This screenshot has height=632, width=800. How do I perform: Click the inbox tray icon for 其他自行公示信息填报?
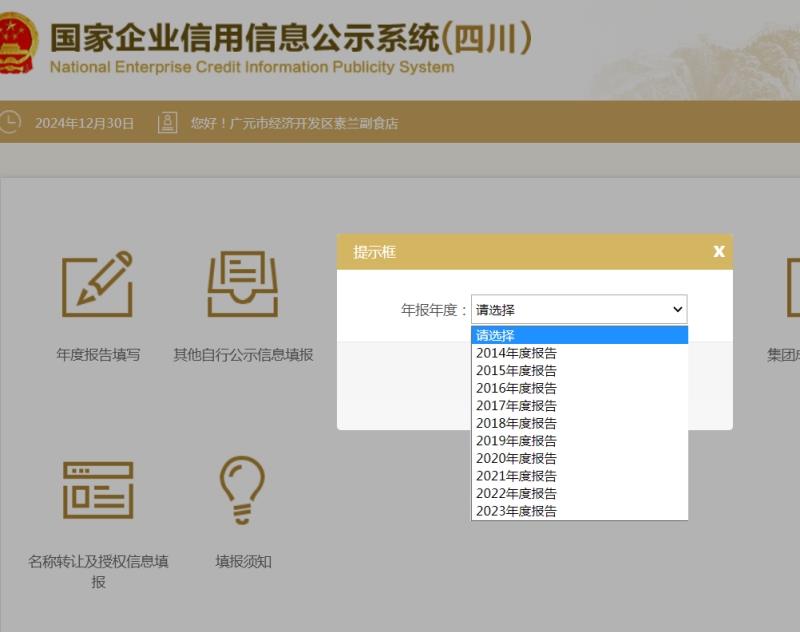click(242, 284)
